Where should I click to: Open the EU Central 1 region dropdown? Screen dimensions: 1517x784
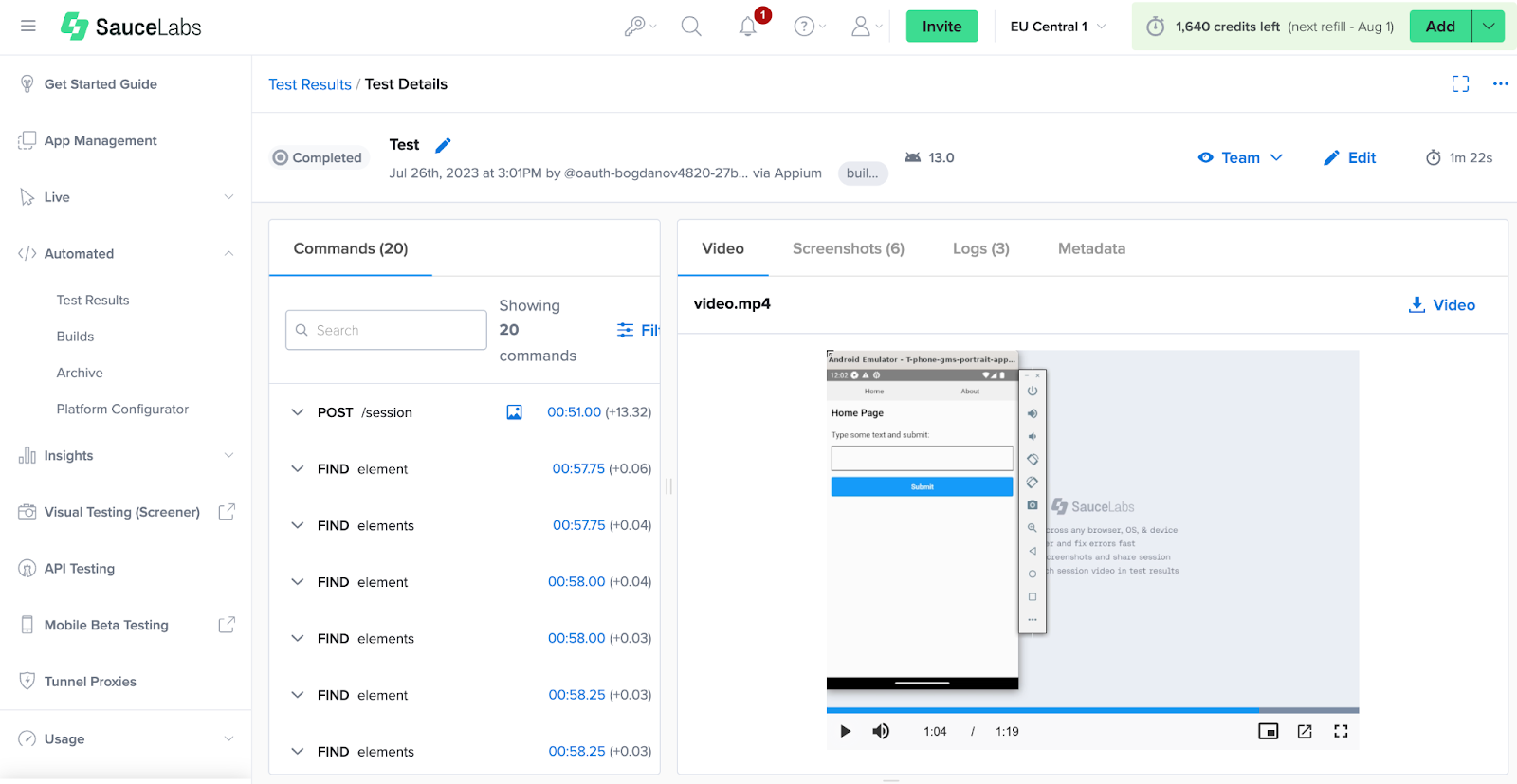[x=1058, y=27]
